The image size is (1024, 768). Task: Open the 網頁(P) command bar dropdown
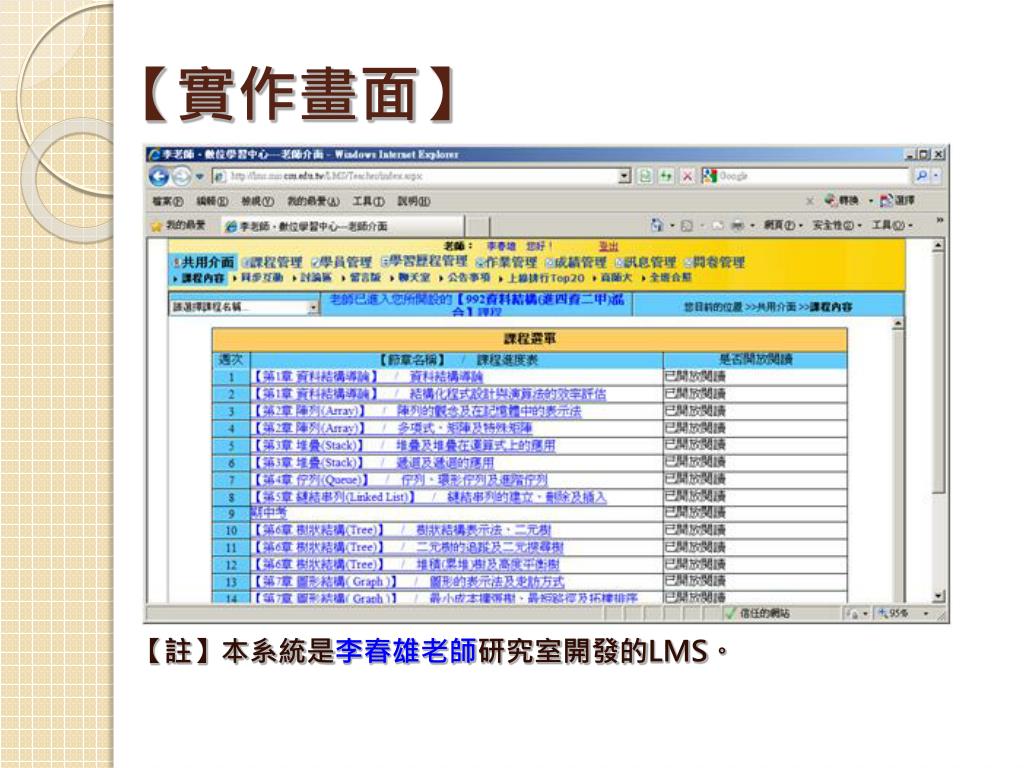[783, 225]
